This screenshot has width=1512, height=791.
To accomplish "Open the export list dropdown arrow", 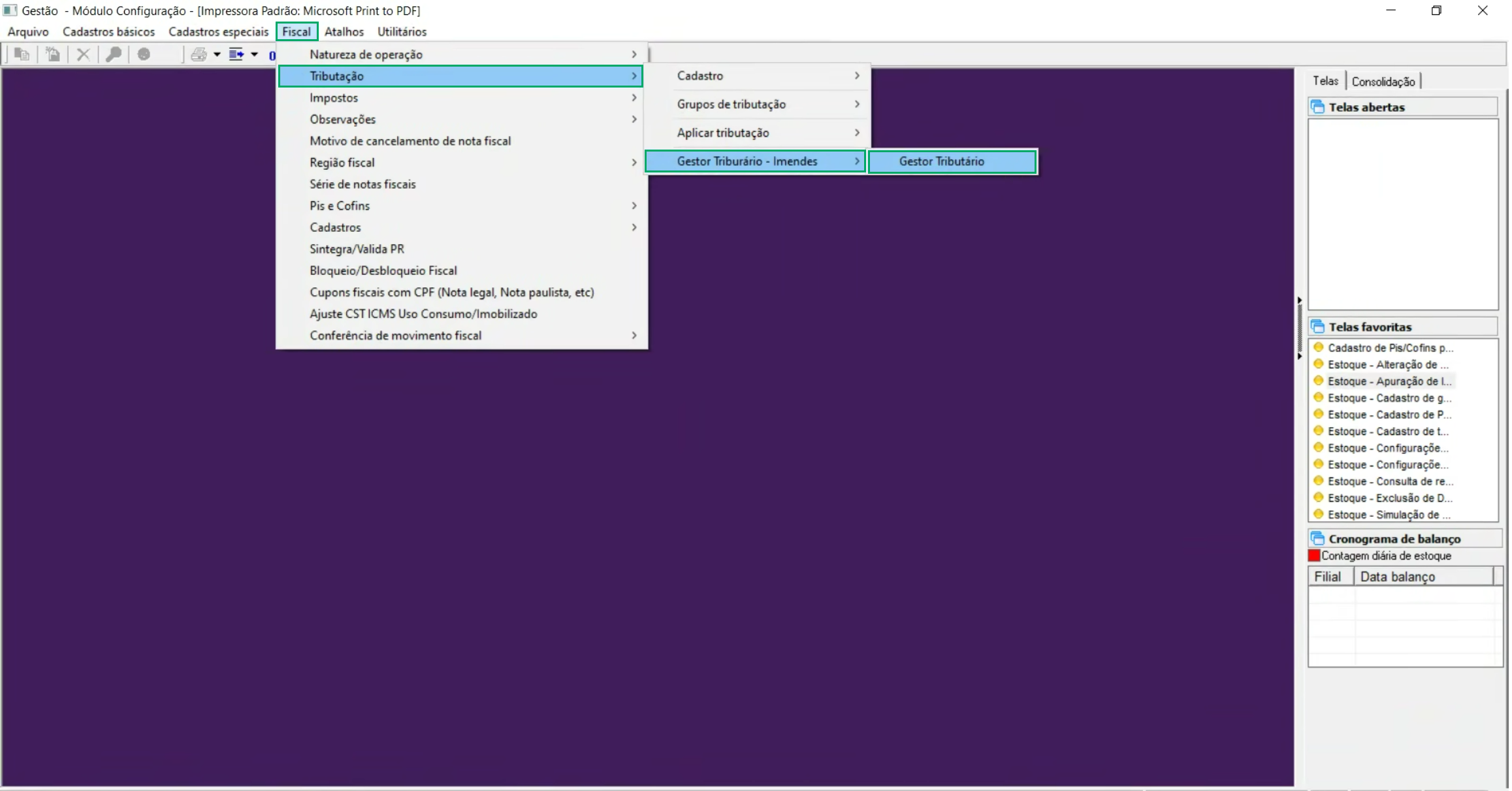I will point(254,54).
